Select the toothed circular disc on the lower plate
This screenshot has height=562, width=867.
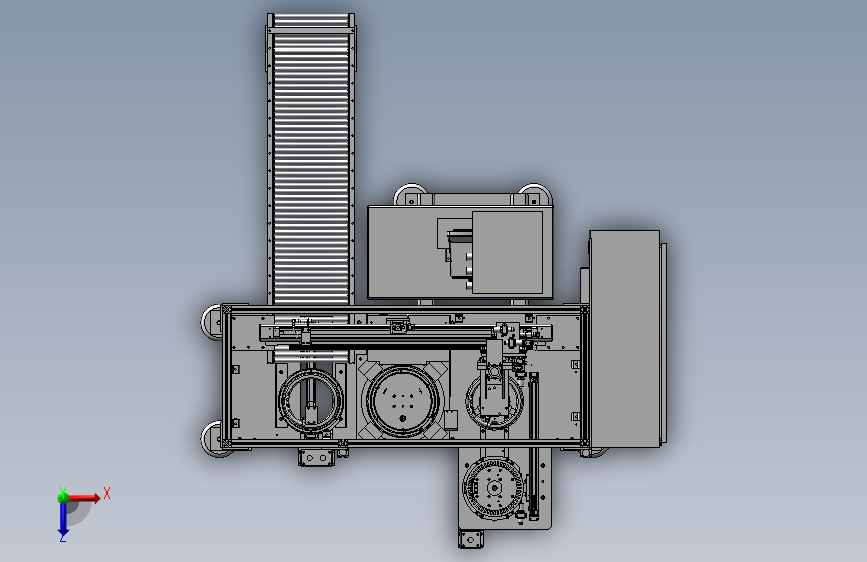[x=493, y=488]
